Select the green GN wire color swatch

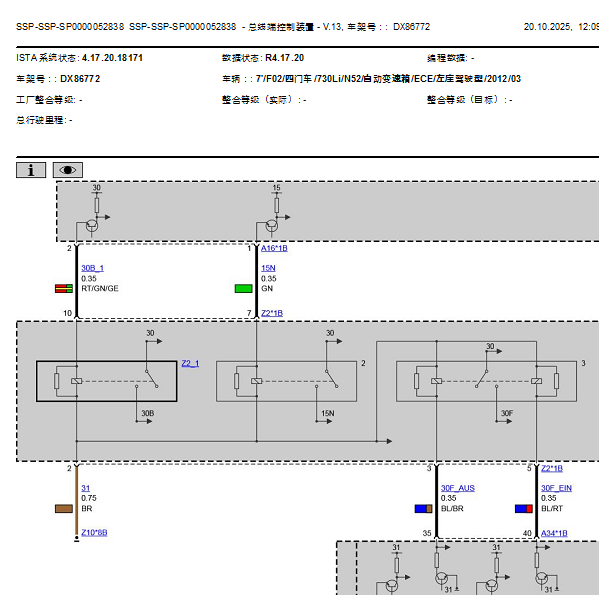coord(243,288)
